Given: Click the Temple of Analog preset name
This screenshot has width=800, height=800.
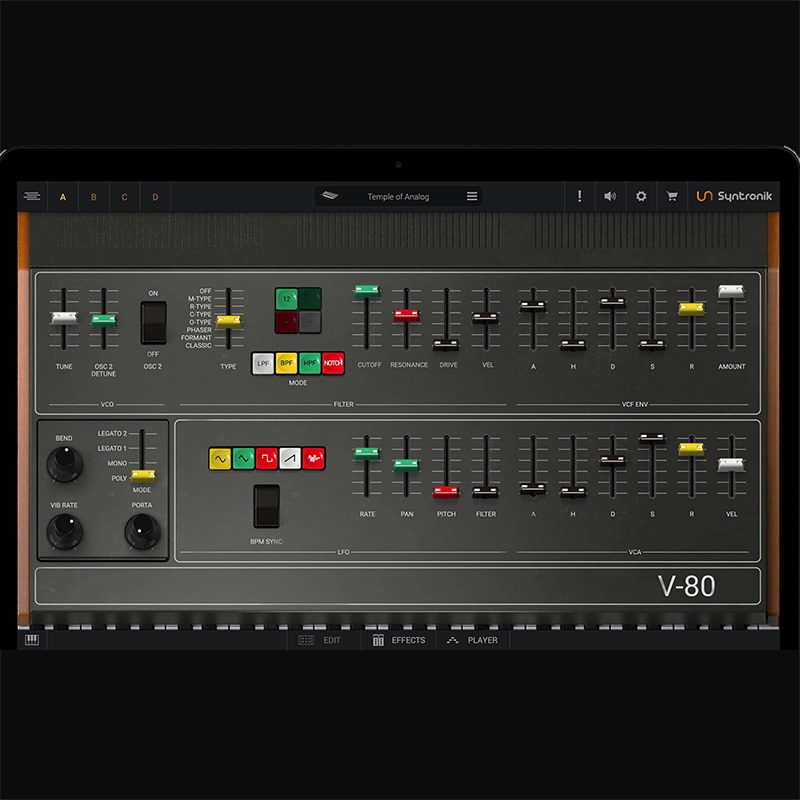Looking at the screenshot, I should tap(398, 196).
